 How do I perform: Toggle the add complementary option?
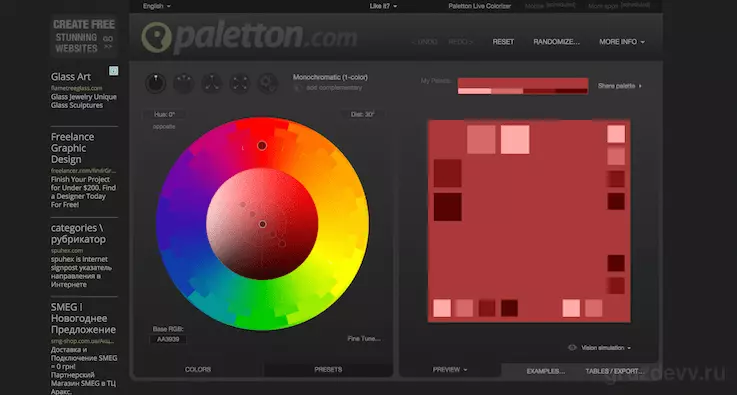(328, 87)
